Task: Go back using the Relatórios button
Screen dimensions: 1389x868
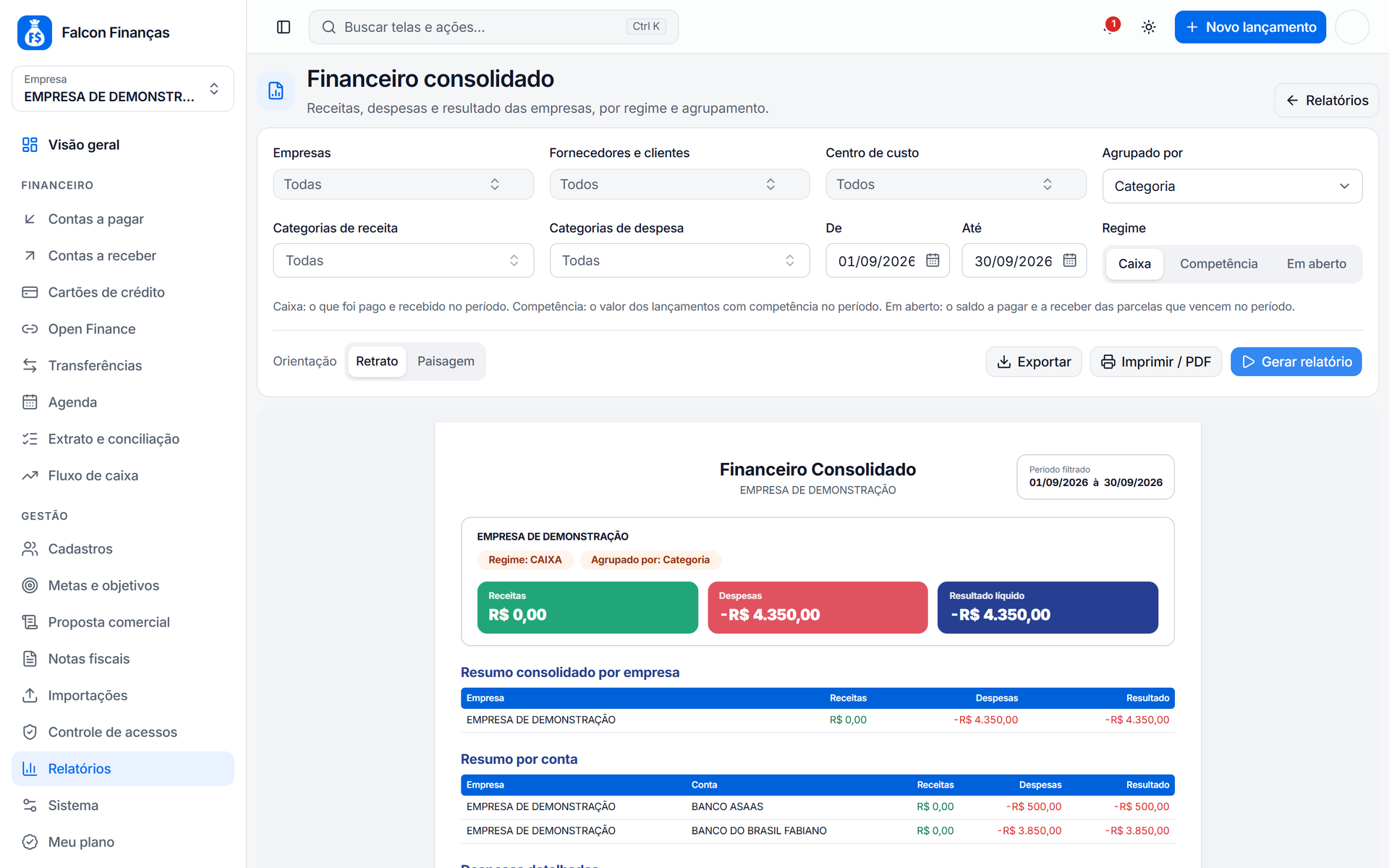Action: [1326, 101]
